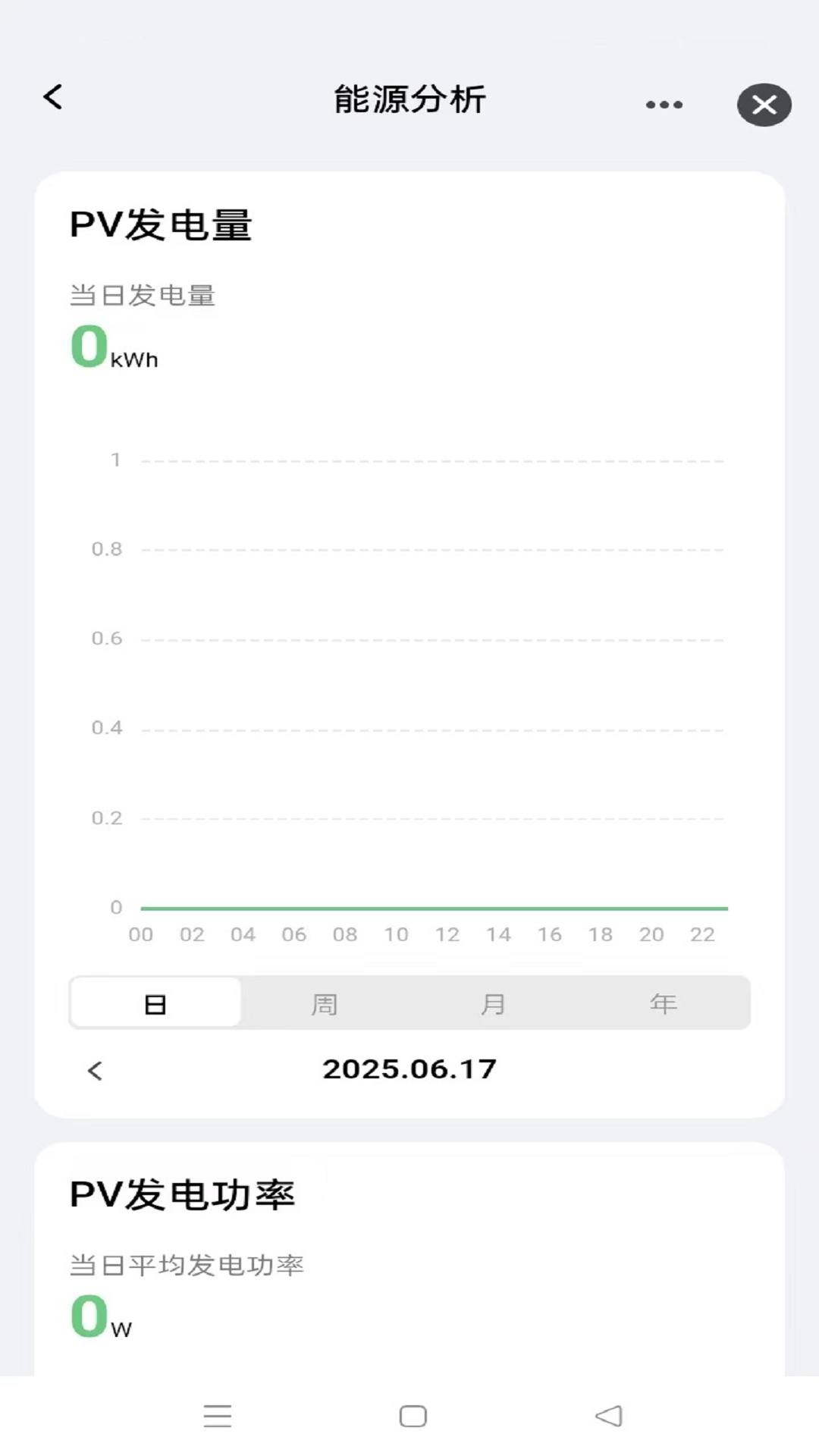The width and height of the screenshot is (819, 1456).
Task: Tap the 当日平均发电功率 0 W value
Action: [x=101, y=1317]
